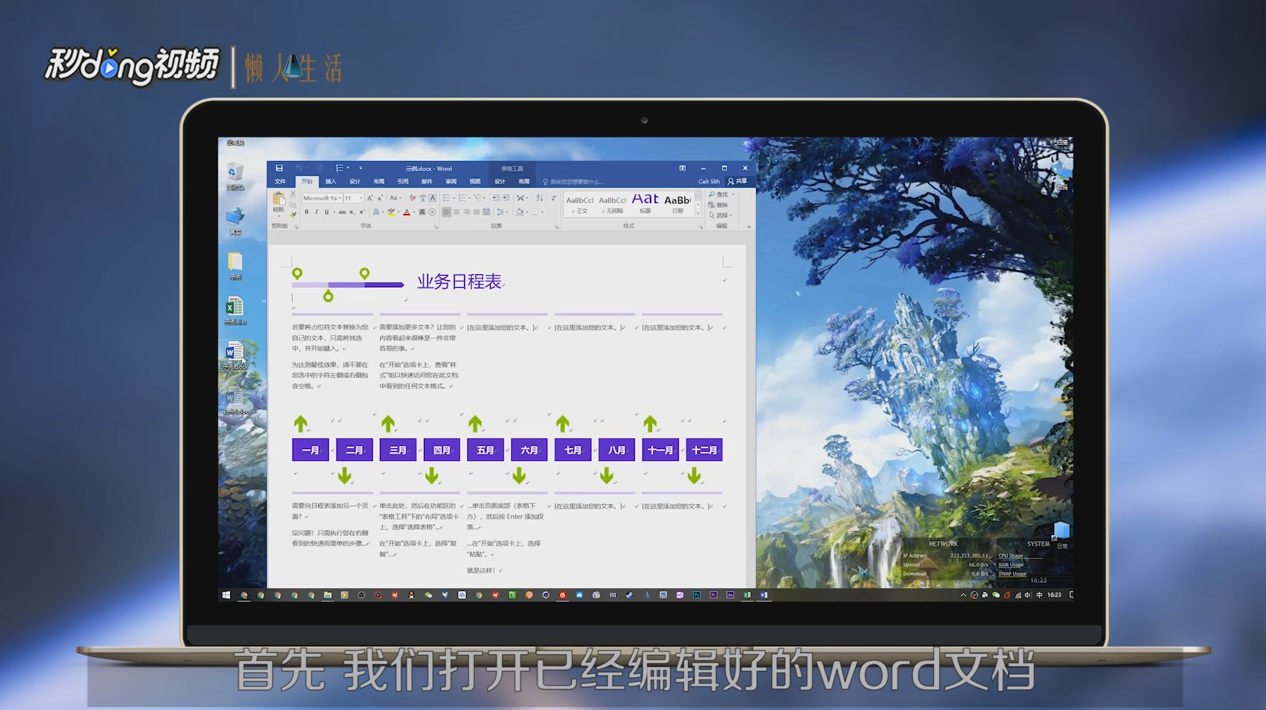Click the Tell Me search box
The height and width of the screenshot is (710, 1266).
575,182
